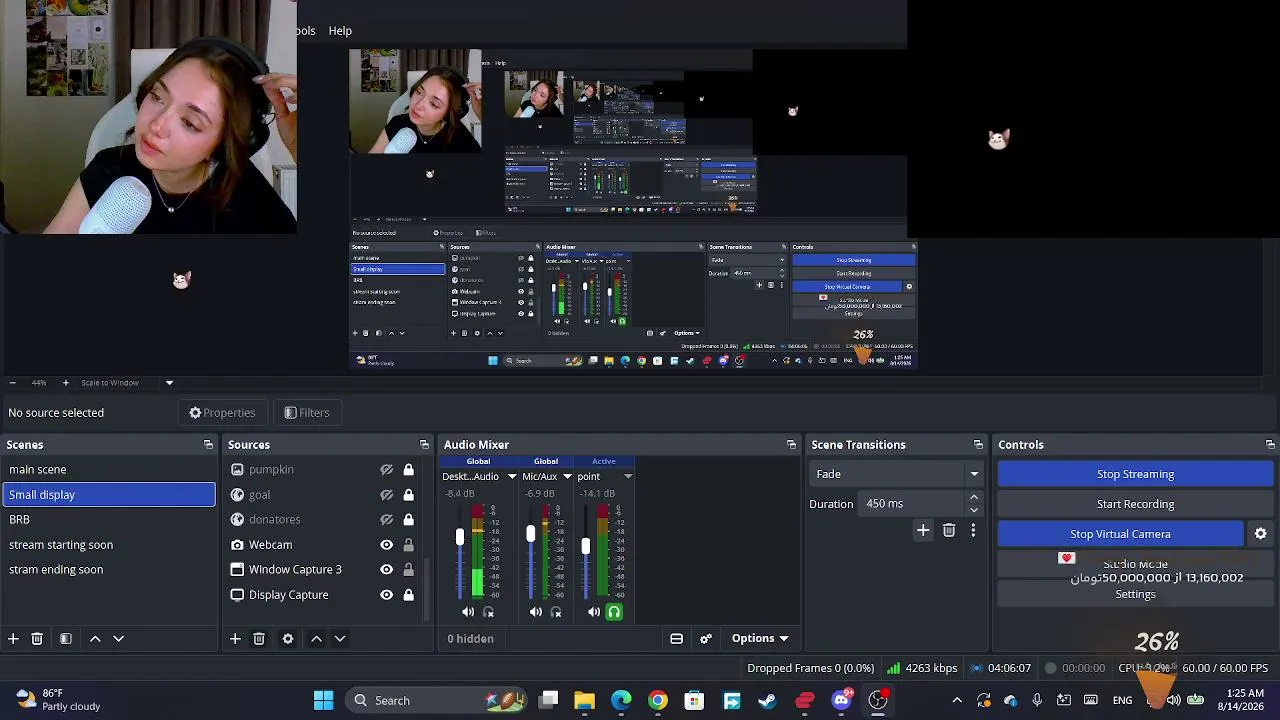Hide the Display Capture source
The height and width of the screenshot is (720, 1280).
coord(386,595)
